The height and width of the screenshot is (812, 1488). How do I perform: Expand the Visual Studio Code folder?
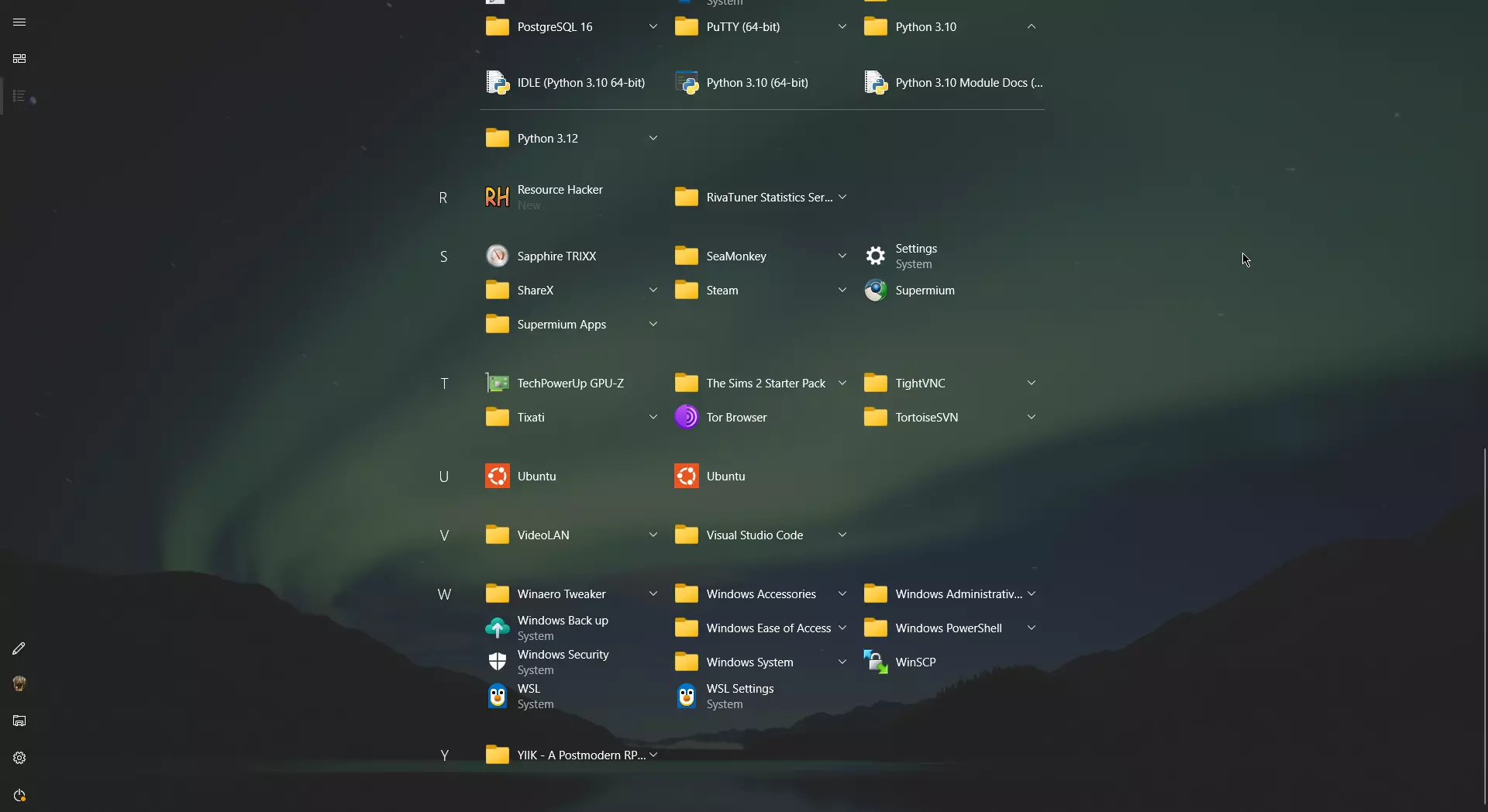tap(761, 535)
